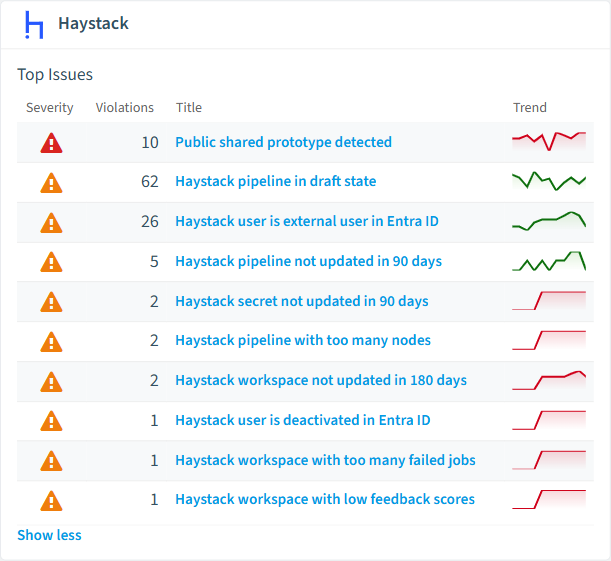Click warning icon for Haystack pipeline in draft state

51,183
